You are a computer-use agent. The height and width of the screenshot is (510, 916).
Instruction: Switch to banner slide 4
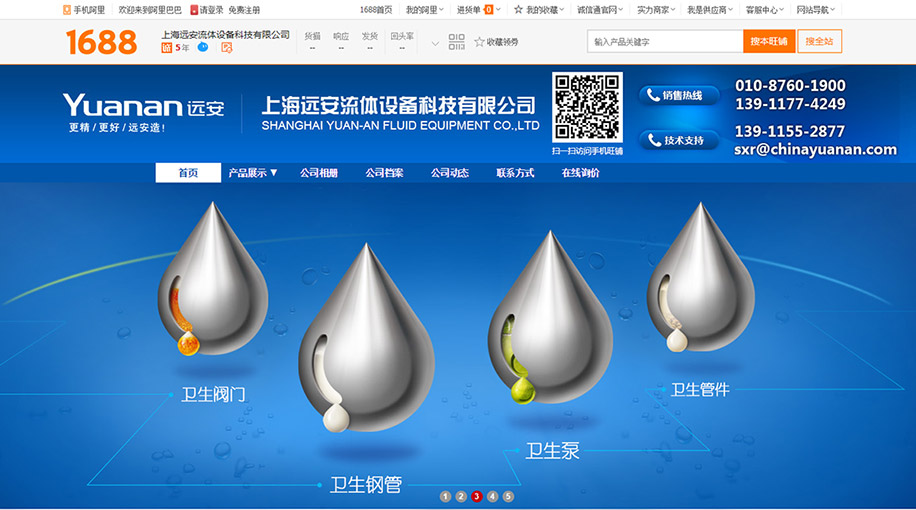[492, 496]
